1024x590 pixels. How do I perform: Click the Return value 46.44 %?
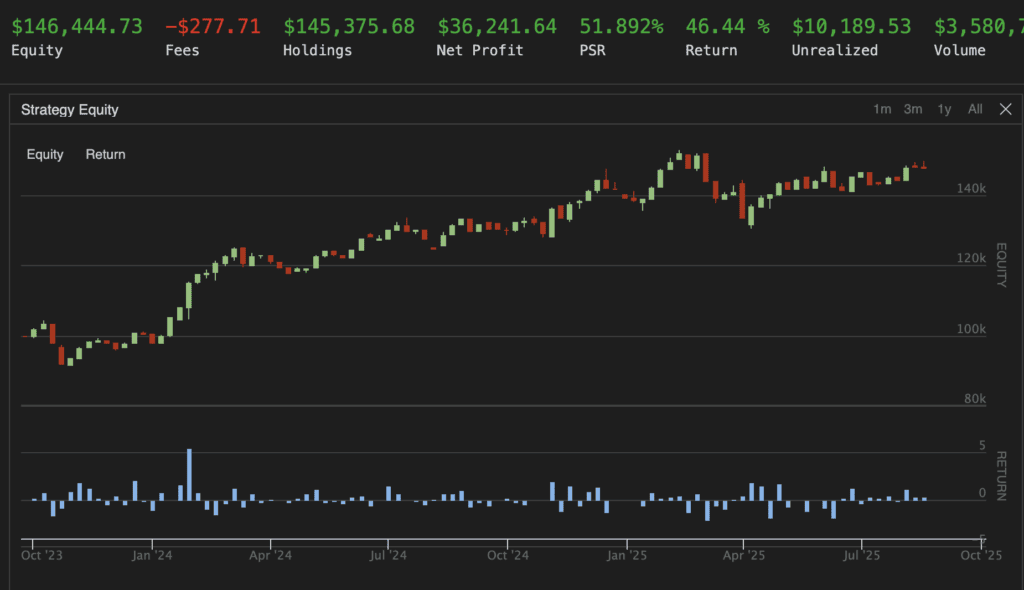pyautogui.click(x=728, y=26)
